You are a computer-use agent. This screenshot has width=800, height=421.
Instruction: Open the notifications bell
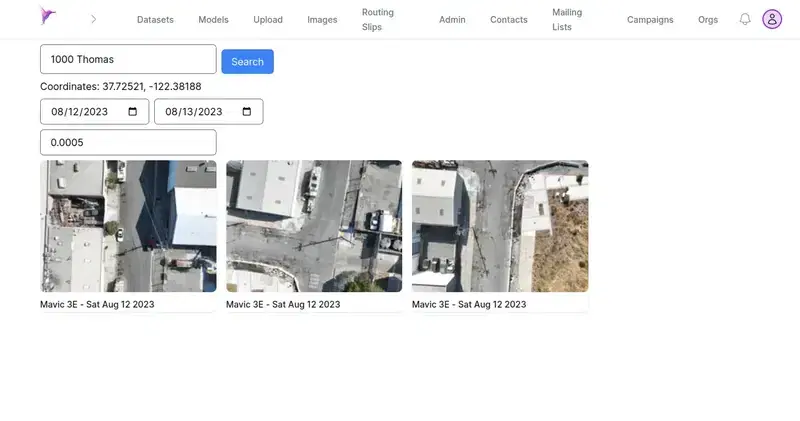tap(745, 19)
